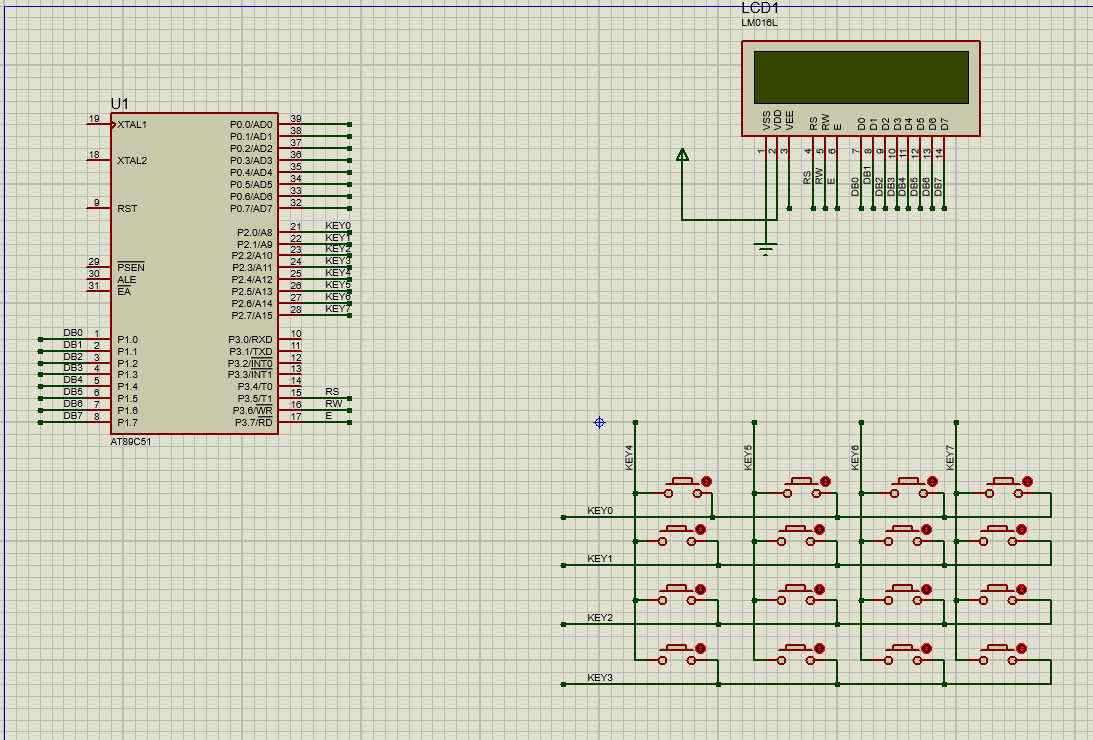Click the P1.0 pin label on U1
This screenshot has width=1093, height=740.
(x=128, y=339)
